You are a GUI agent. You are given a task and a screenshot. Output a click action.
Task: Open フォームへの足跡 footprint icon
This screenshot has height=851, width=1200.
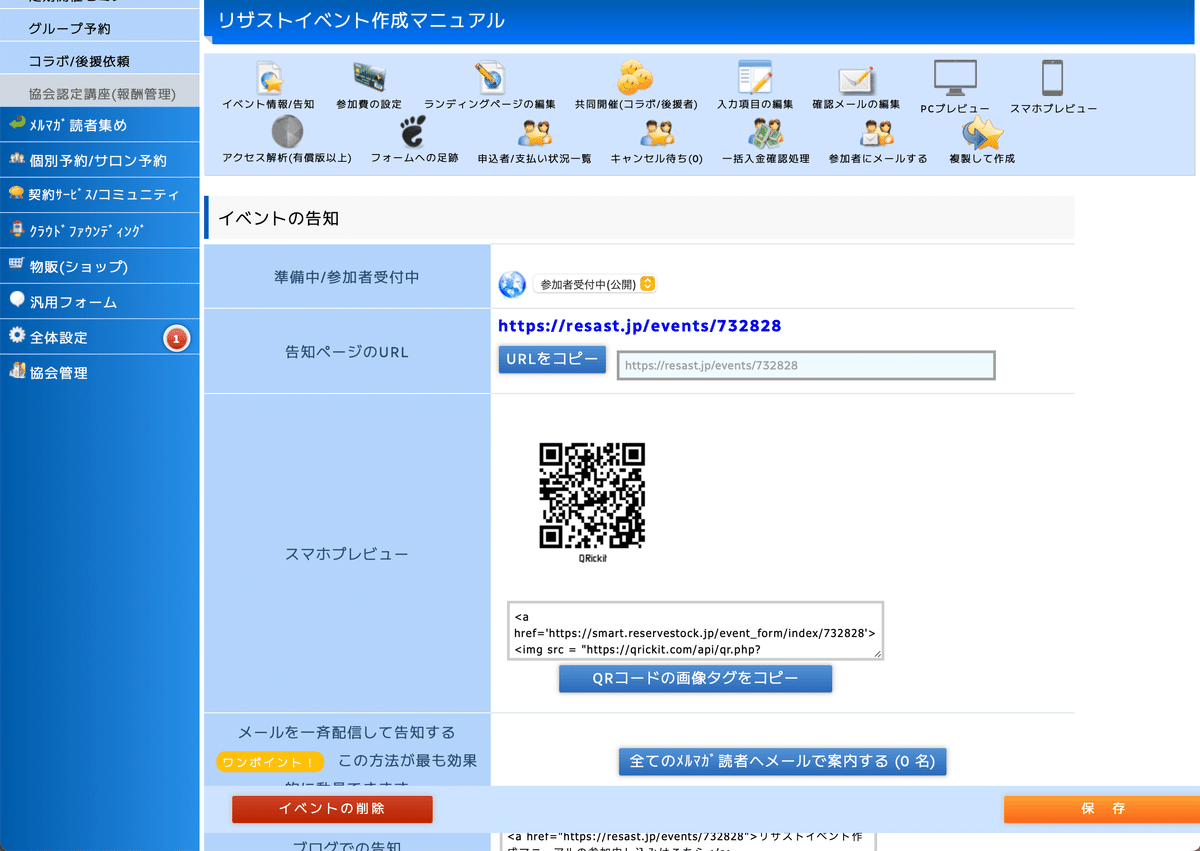click(413, 132)
